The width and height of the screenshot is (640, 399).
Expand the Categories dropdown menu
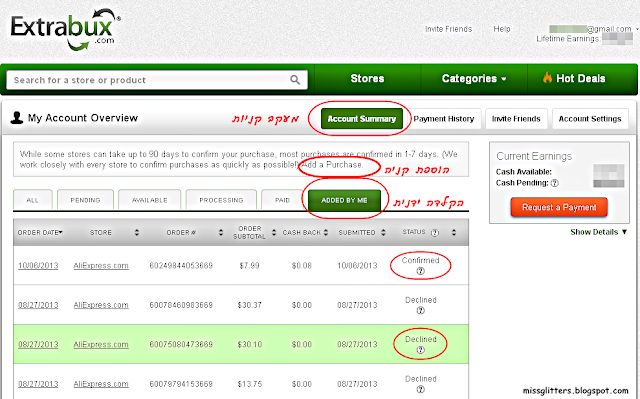point(474,78)
